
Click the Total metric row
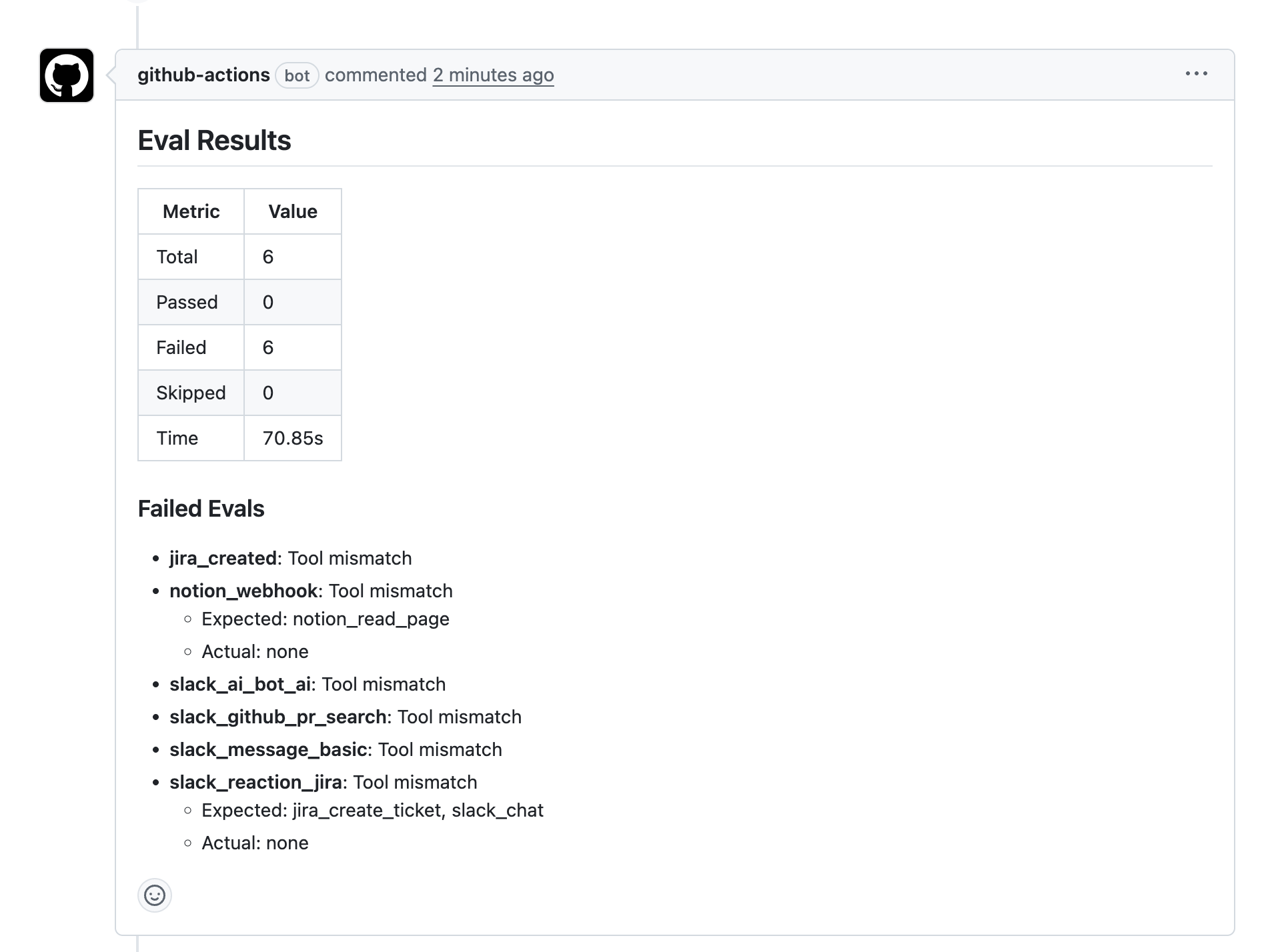[177, 257]
